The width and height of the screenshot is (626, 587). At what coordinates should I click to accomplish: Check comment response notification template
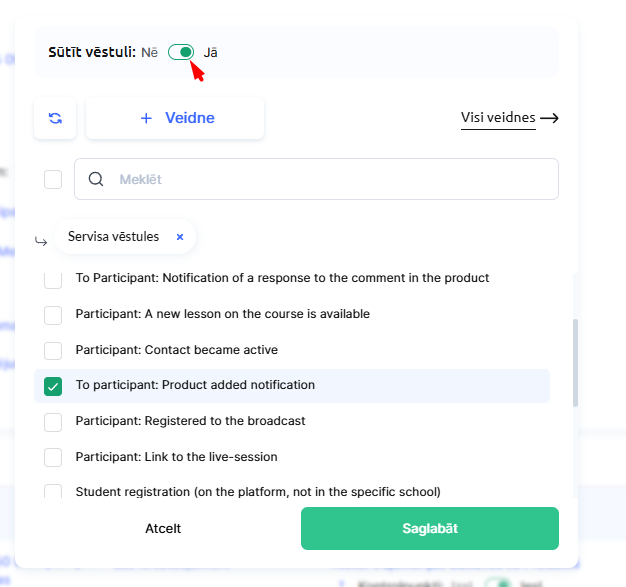click(53, 279)
